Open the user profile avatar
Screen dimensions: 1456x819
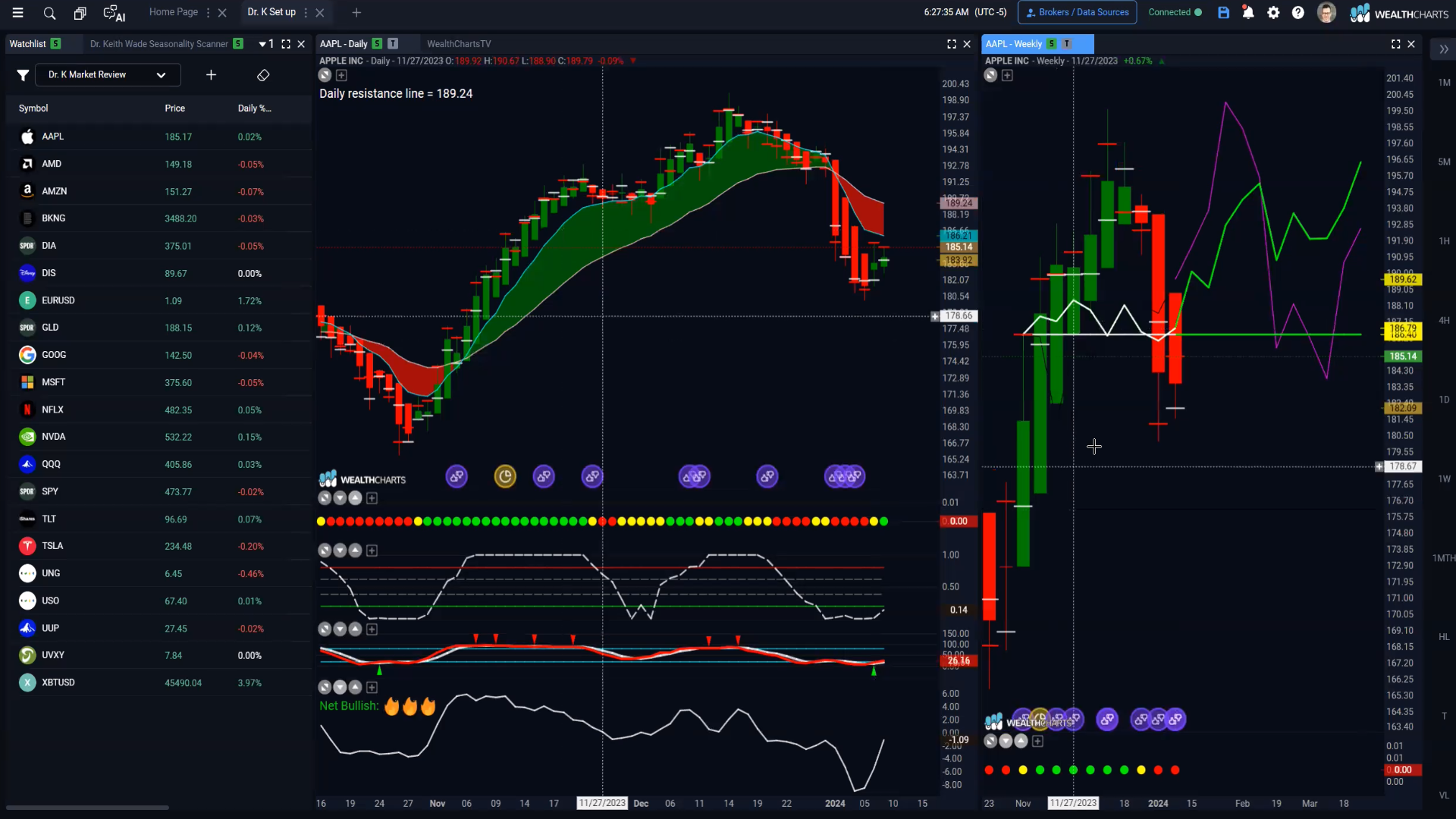point(1326,13)
